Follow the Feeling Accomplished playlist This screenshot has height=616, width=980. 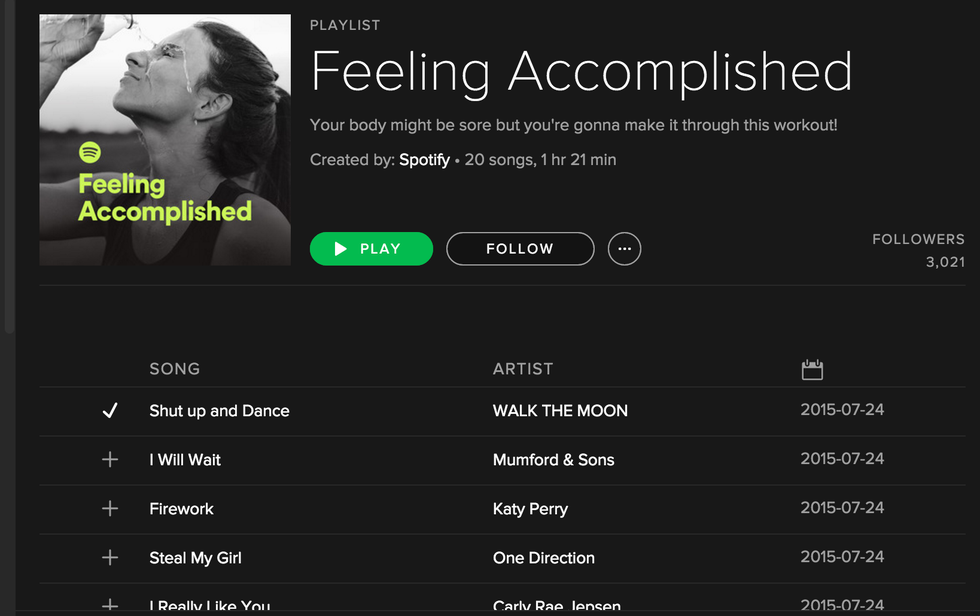(519, 249)
